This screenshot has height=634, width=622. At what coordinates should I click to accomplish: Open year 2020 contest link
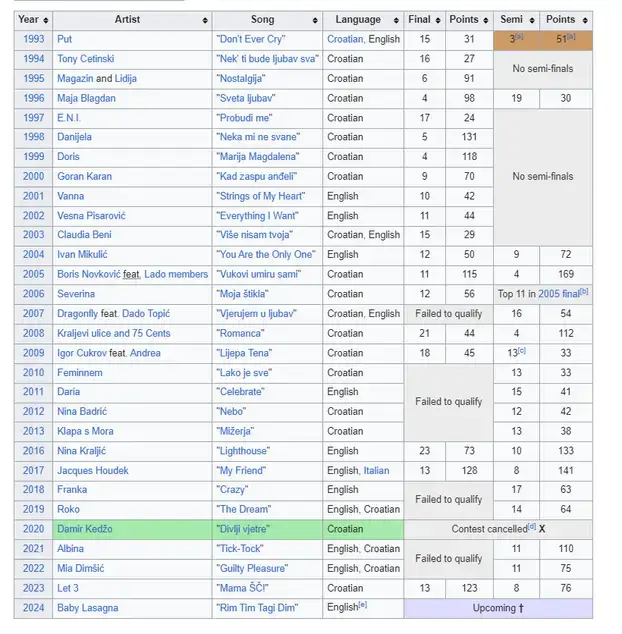click(x=33, y=529)
